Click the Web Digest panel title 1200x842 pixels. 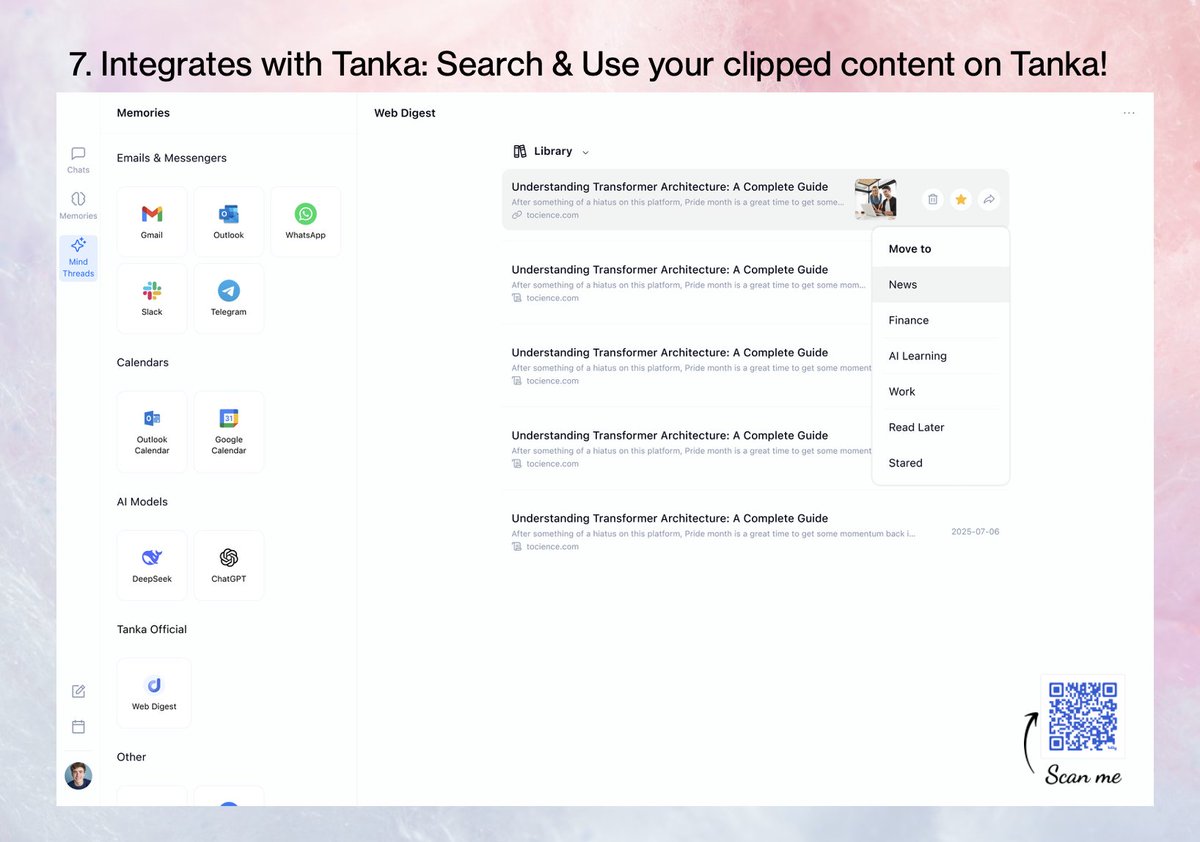[x=405, y=113]
